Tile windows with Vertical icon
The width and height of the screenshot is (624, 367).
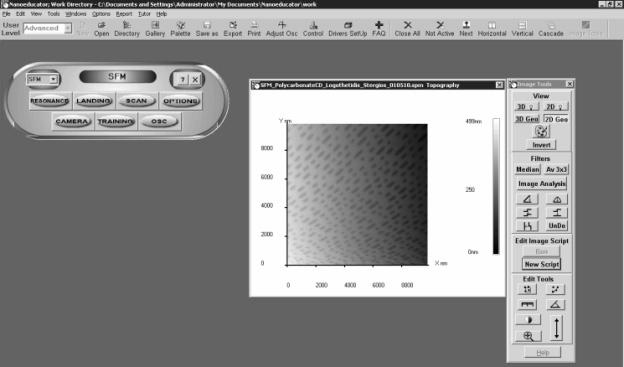click(x=522, y=29)
